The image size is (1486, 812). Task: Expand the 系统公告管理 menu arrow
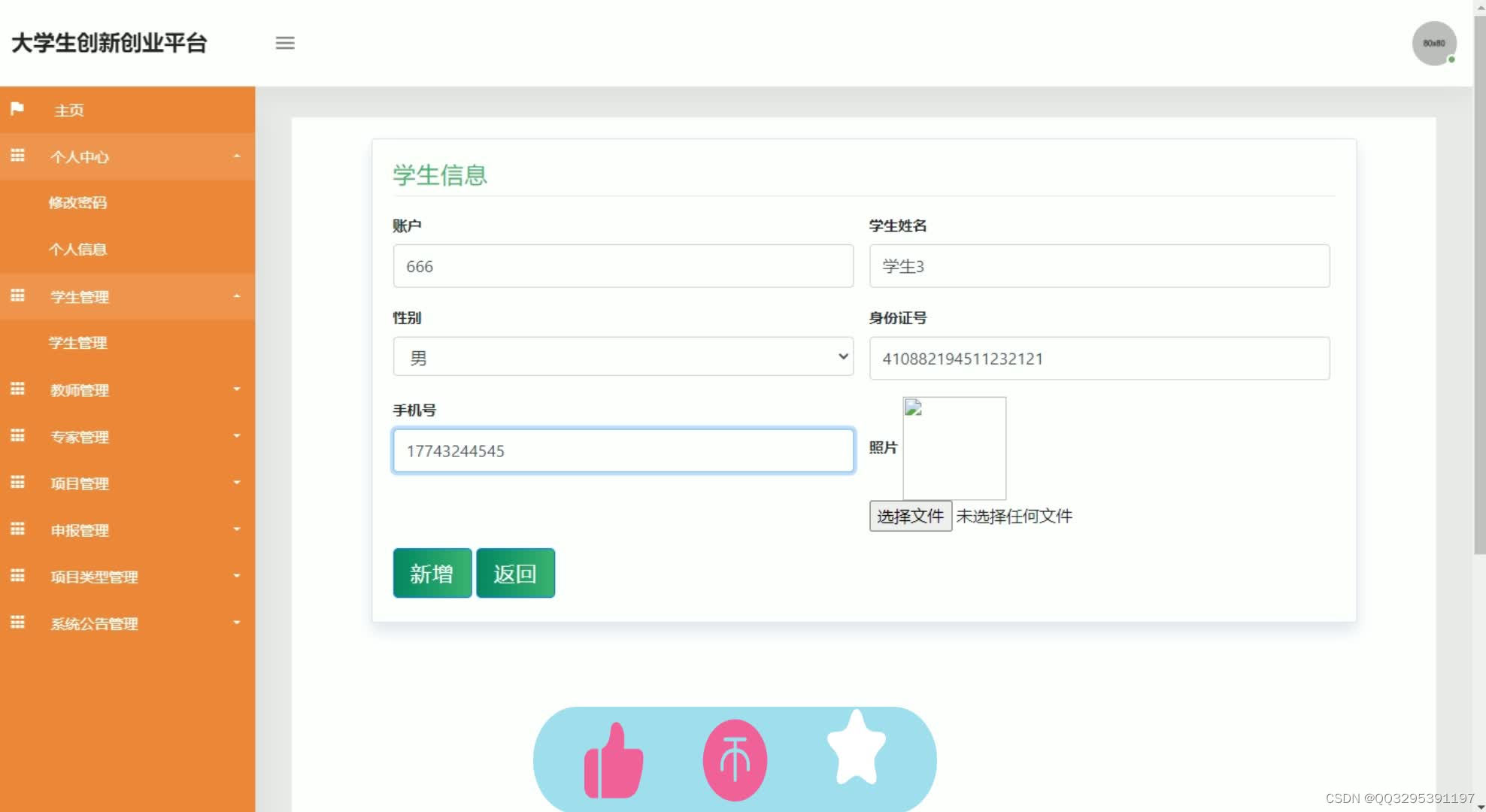pyautogui.click(x=237, y=623)
